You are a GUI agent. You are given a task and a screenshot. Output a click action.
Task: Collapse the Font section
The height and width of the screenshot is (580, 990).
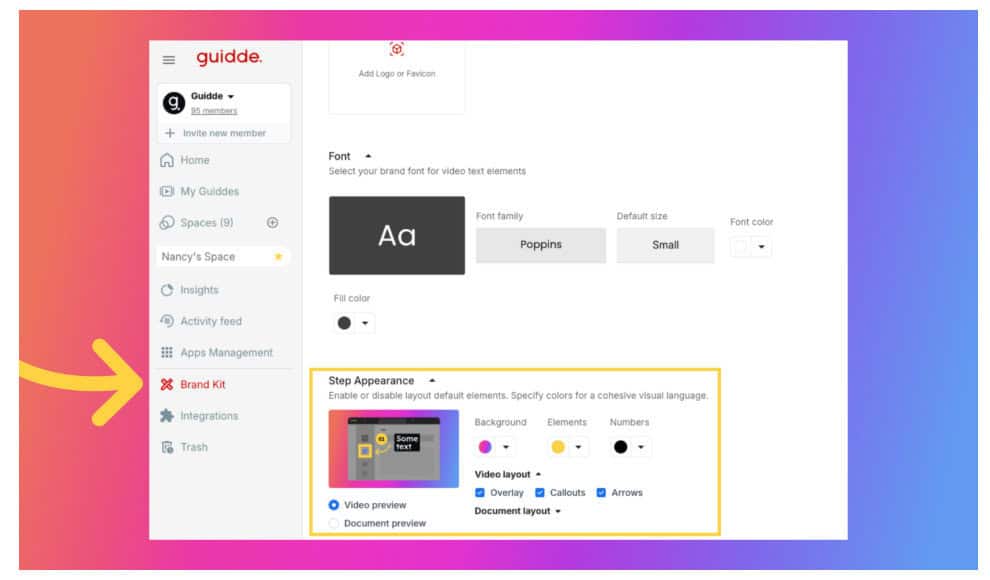coord(368,156)
